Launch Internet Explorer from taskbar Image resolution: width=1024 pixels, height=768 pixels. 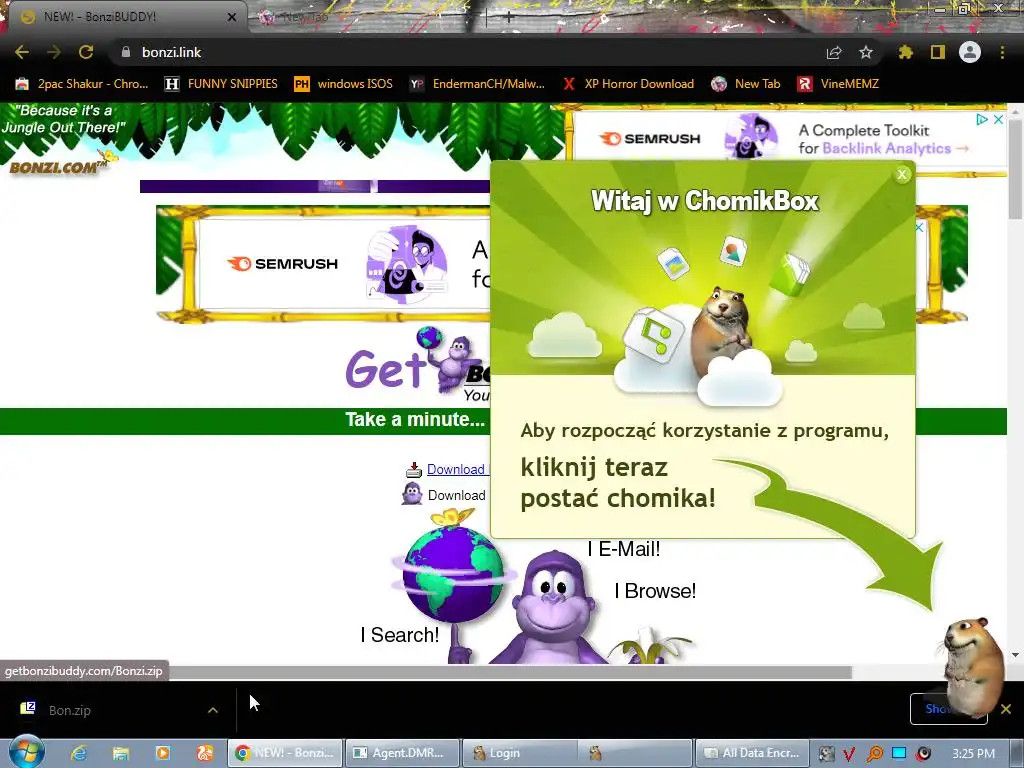[78, 753]
